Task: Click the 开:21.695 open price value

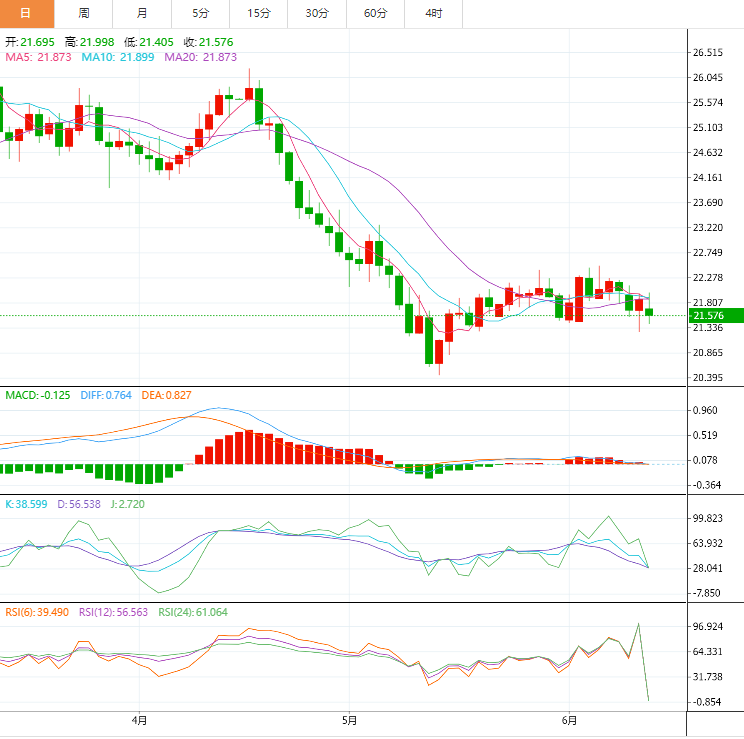Action: pyautogui.click(x=30, y=42)
